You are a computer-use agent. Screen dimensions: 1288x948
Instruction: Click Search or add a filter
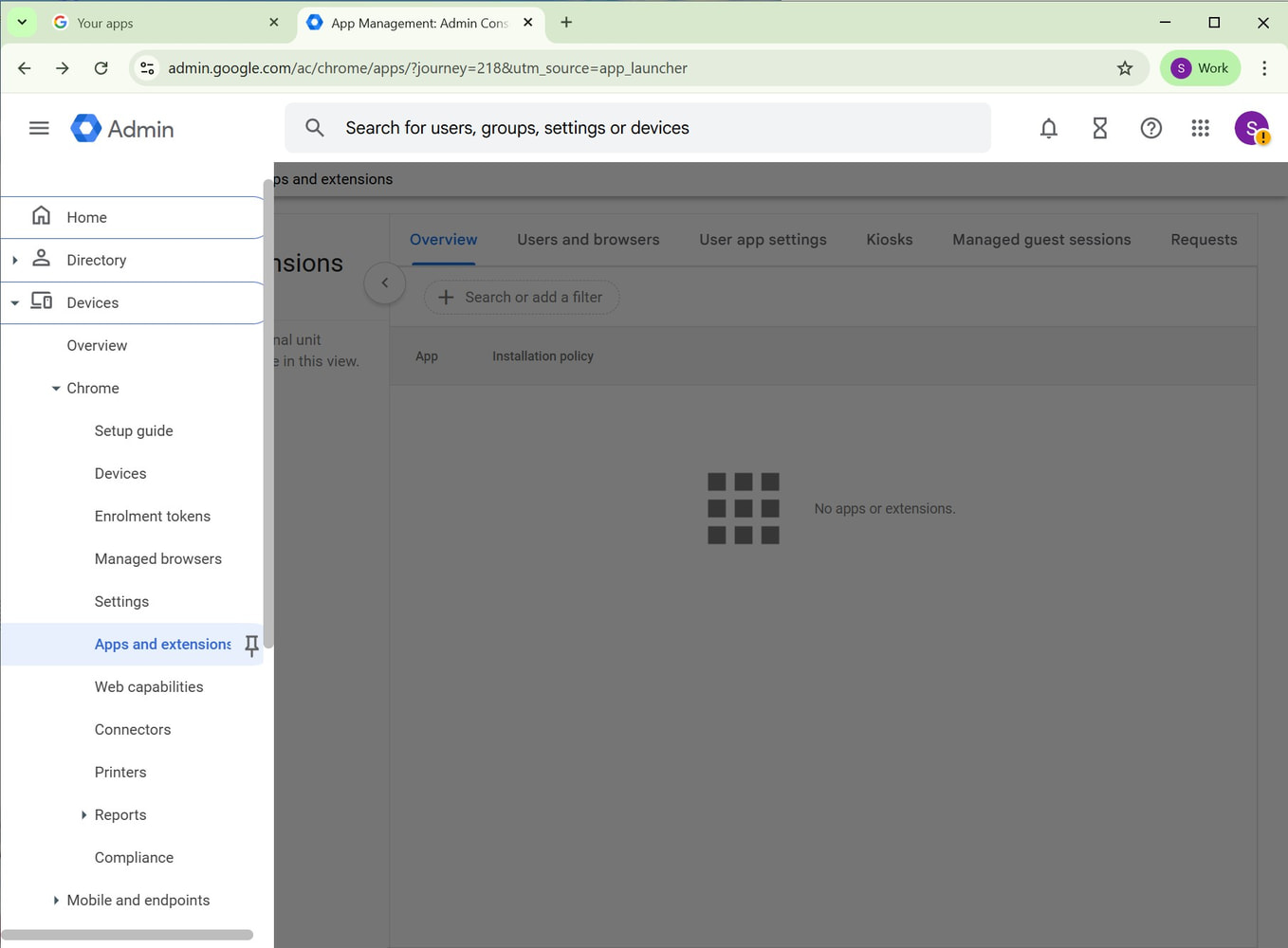(x=521, y=297)
